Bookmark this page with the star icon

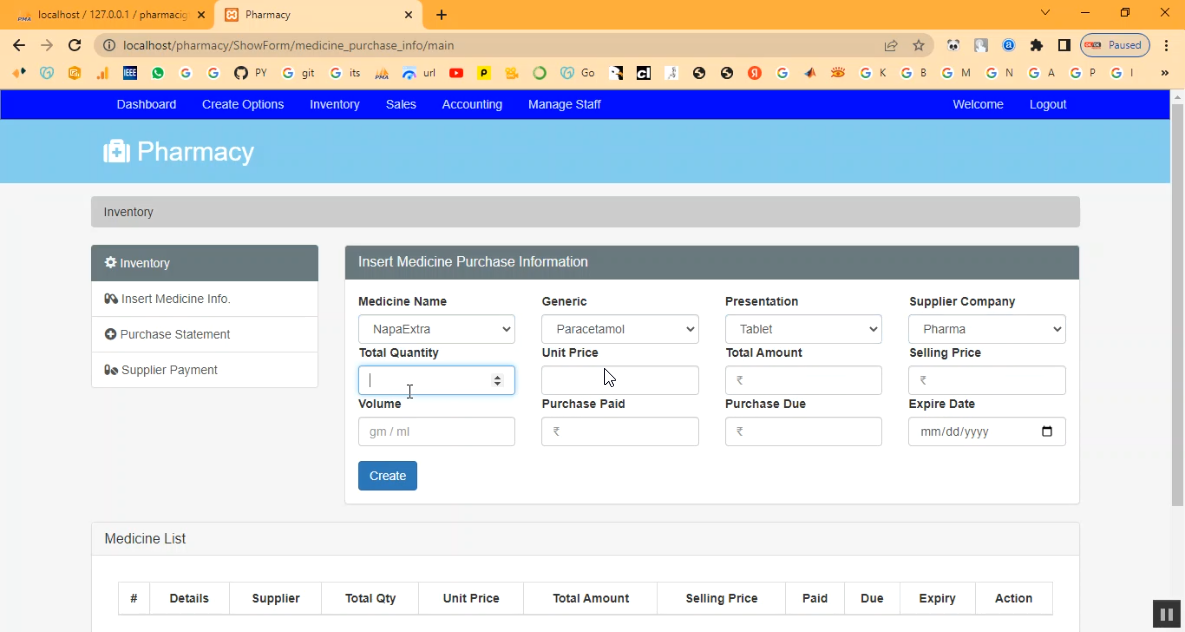click(x=918, y=45)
